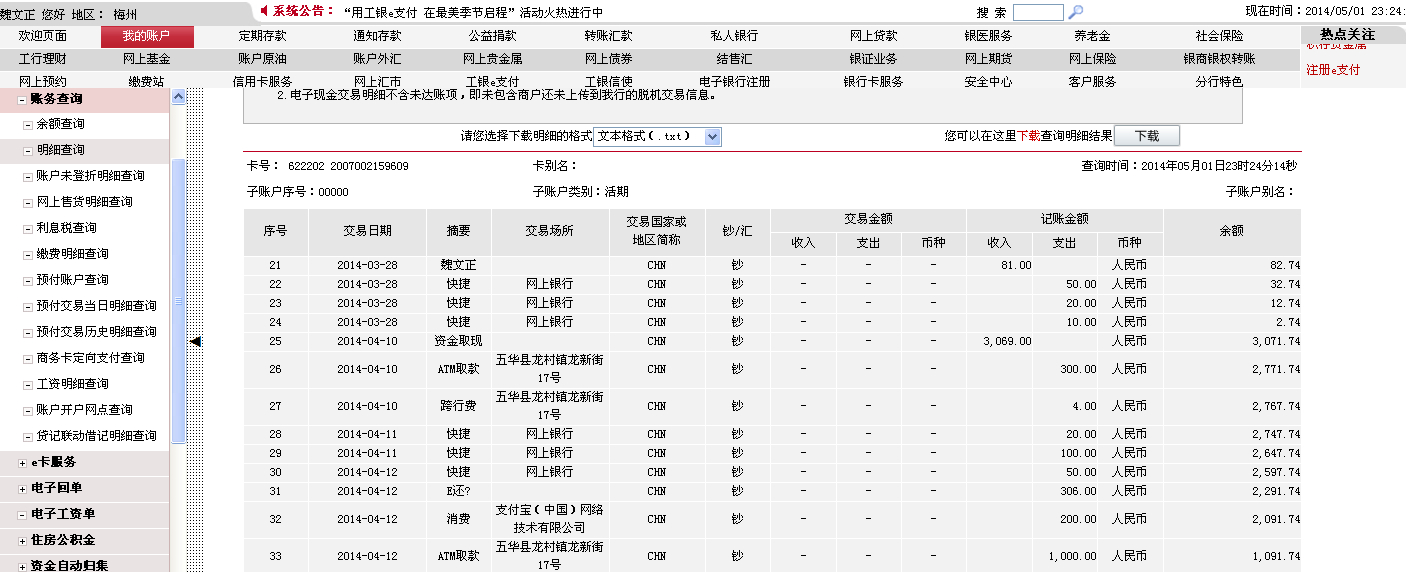
Task: Open 账户外汇 menu
Action: click(x=377, y=59)
